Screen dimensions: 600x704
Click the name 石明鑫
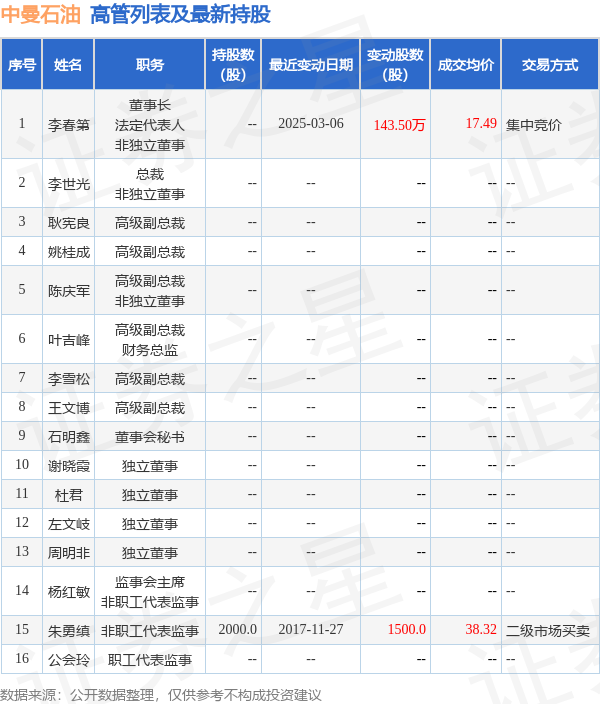pos(69,437)
